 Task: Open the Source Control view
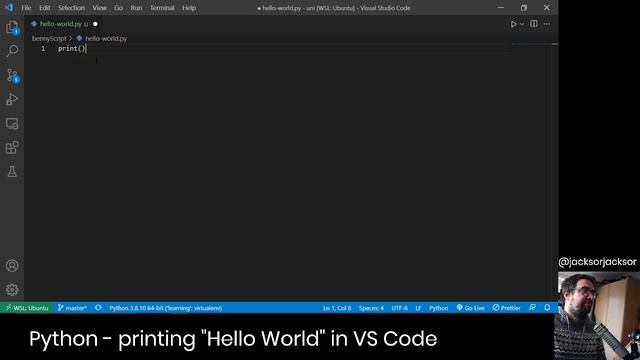coord(12,76)
